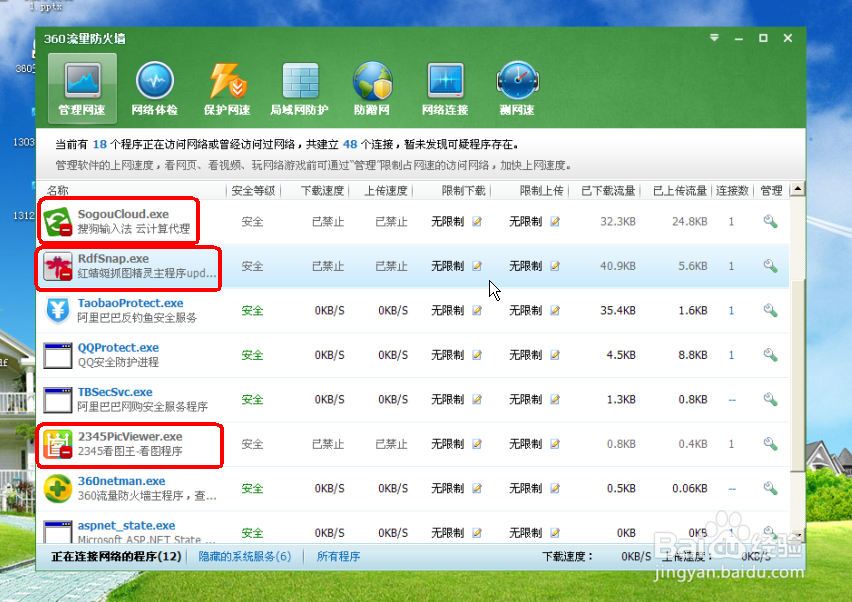852x602 pixels.
Task: Switch to 所有程序 tab
Action: click(339, 556)
